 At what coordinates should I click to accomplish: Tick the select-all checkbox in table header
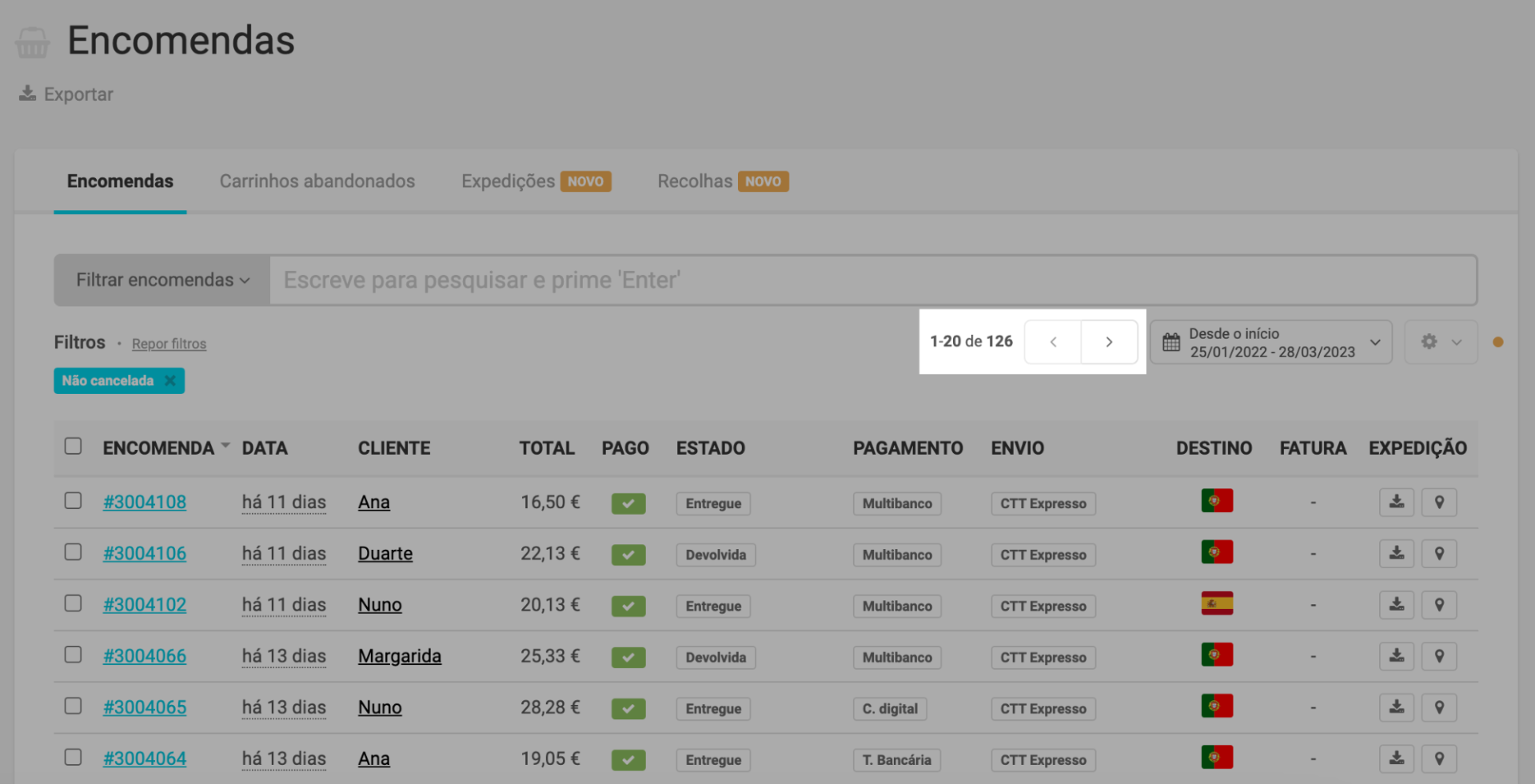(73, 446)
